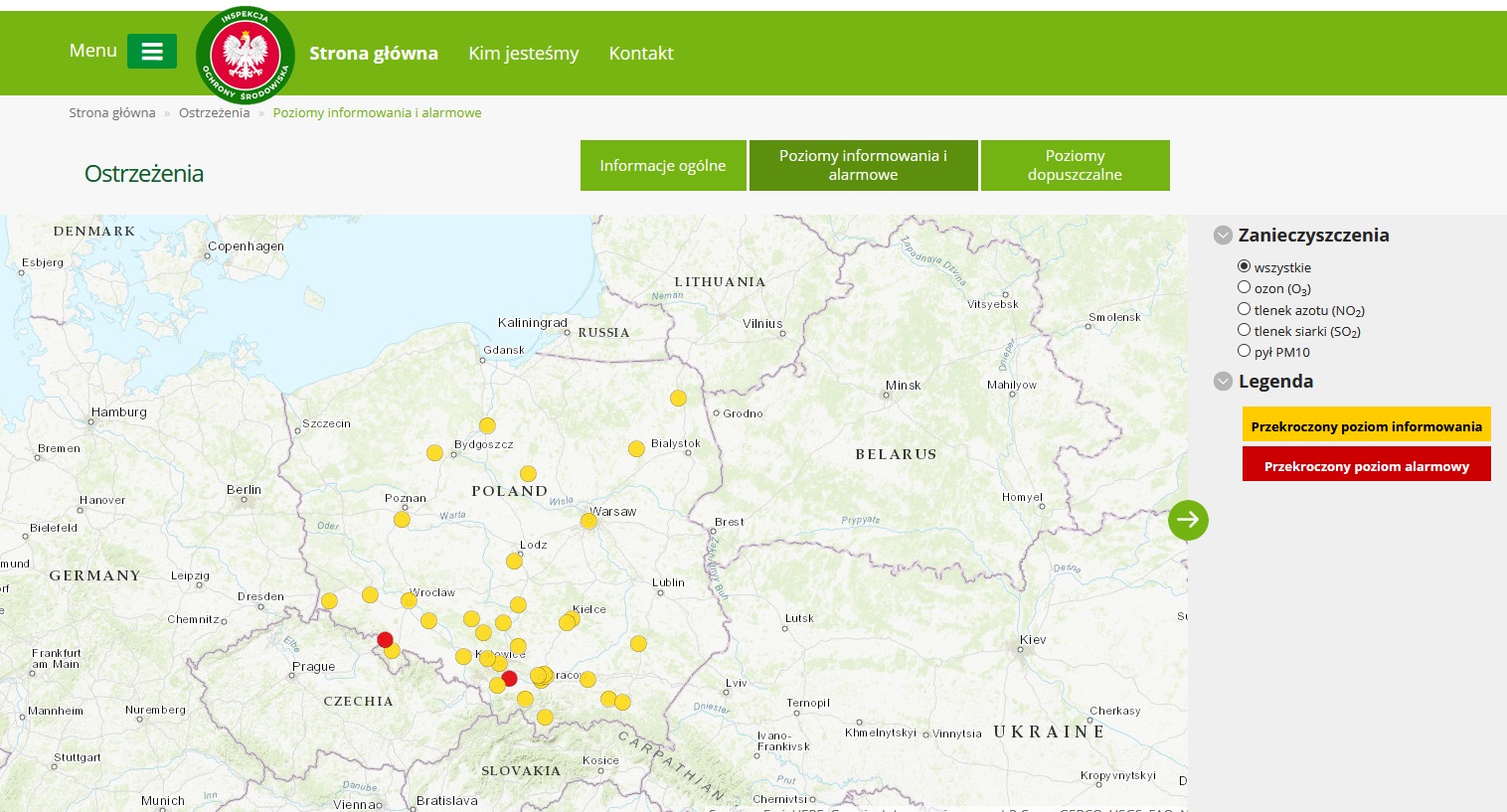This screenshot has width=1507, height=812.
Task: Select the tlenek siarki (SO2) radio button
Action: point(1244,330)
